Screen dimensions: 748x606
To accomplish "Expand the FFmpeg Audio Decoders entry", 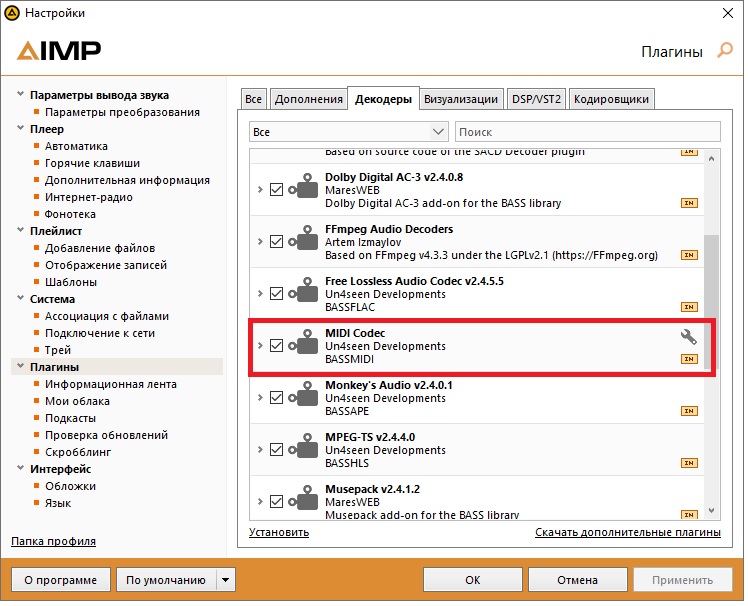I will pyautogui.click(x=260, y=242).
